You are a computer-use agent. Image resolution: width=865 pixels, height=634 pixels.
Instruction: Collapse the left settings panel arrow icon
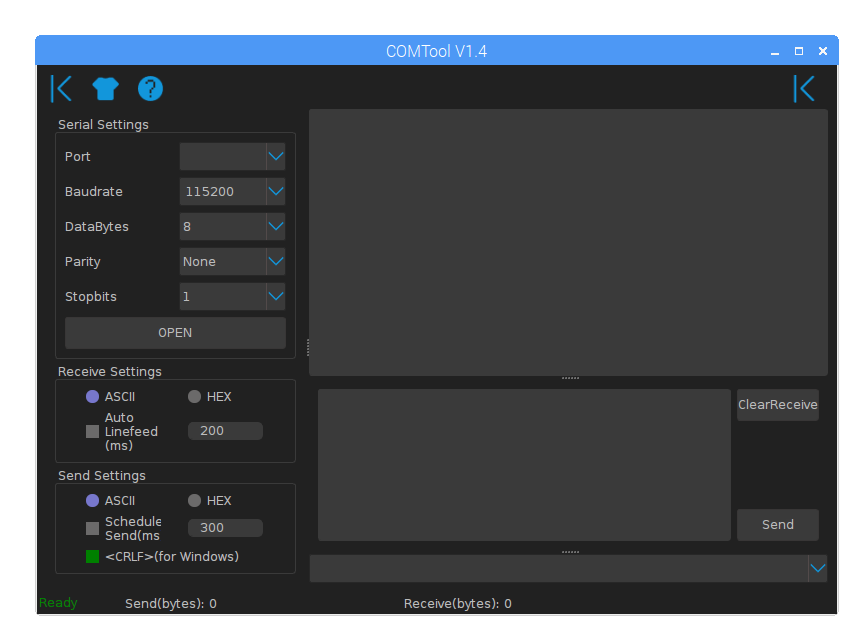[61, 88]
